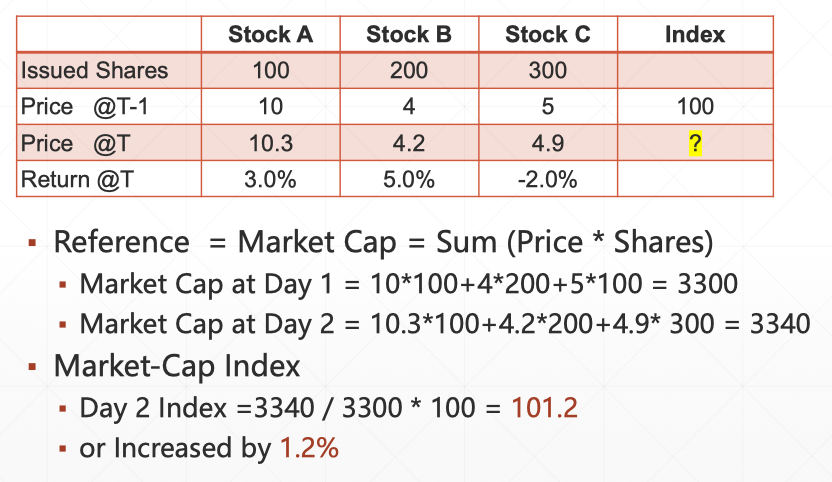The width and height of the screenshot is (832, 482).
Task: Click the 4.9 price cell for Stock C
Action: tap(548, 144)
